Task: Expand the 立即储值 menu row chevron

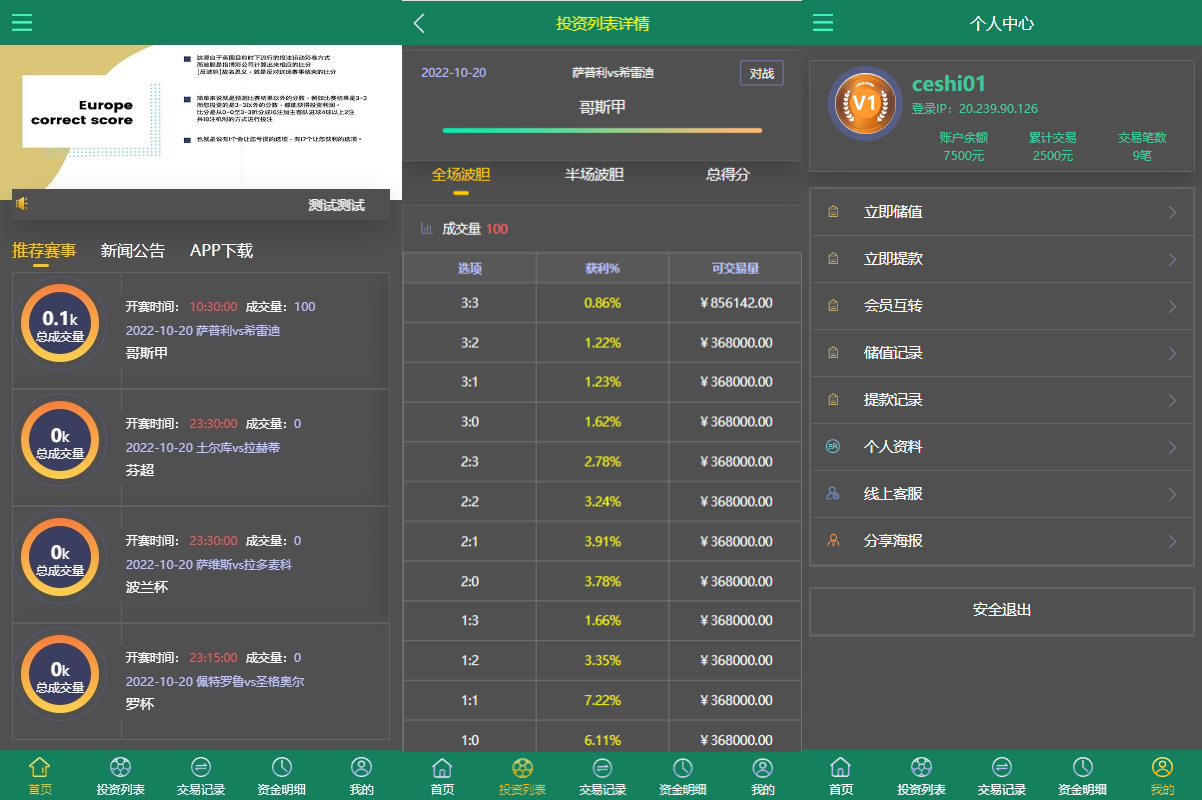Action: point(1172,211)
